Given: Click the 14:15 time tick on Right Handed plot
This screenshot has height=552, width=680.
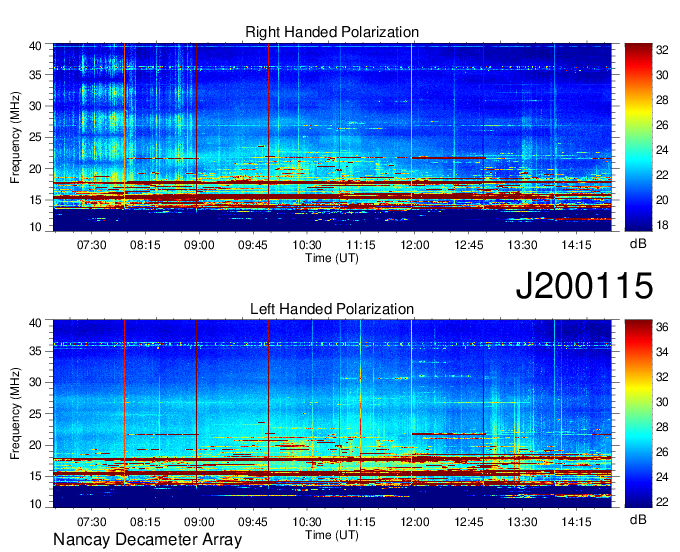Looking at the screenshot, I should click(576, 245).
